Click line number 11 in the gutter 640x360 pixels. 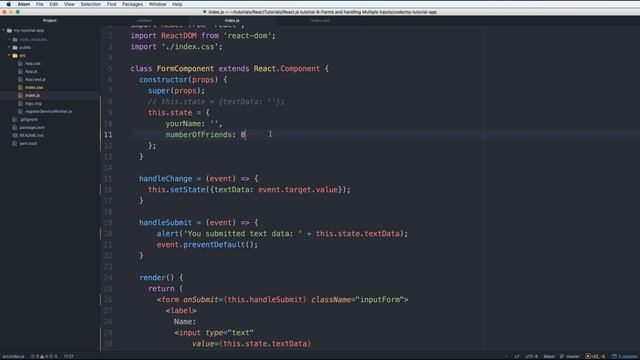[x=108, y=135]
